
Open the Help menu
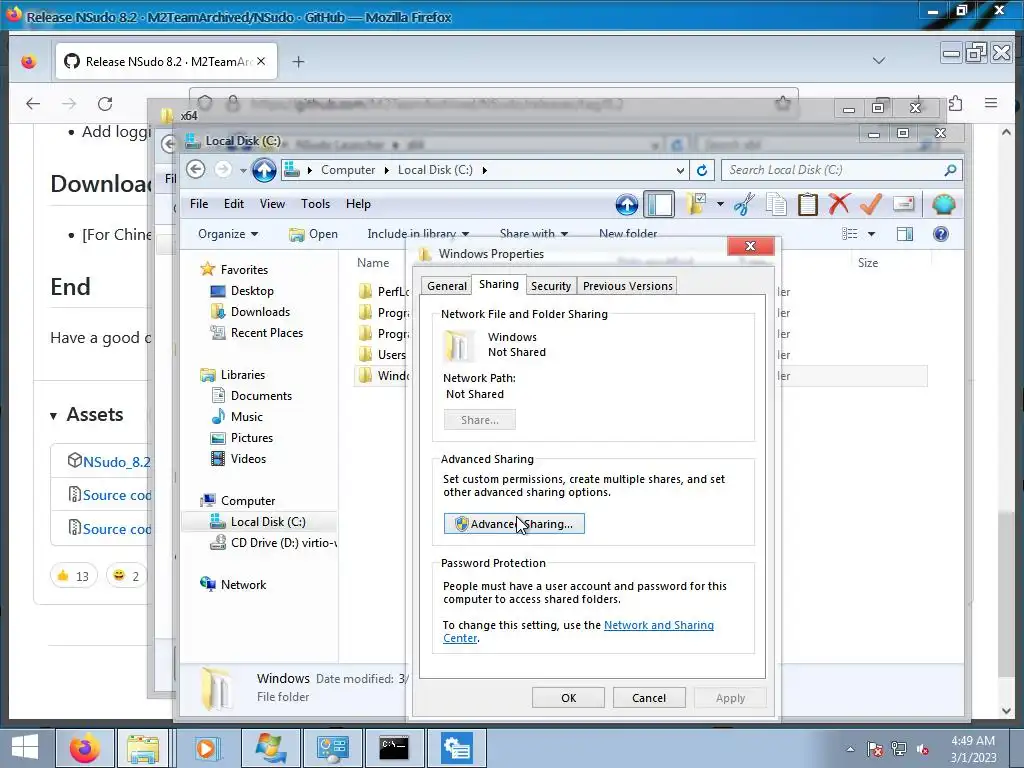coord(358,204)
